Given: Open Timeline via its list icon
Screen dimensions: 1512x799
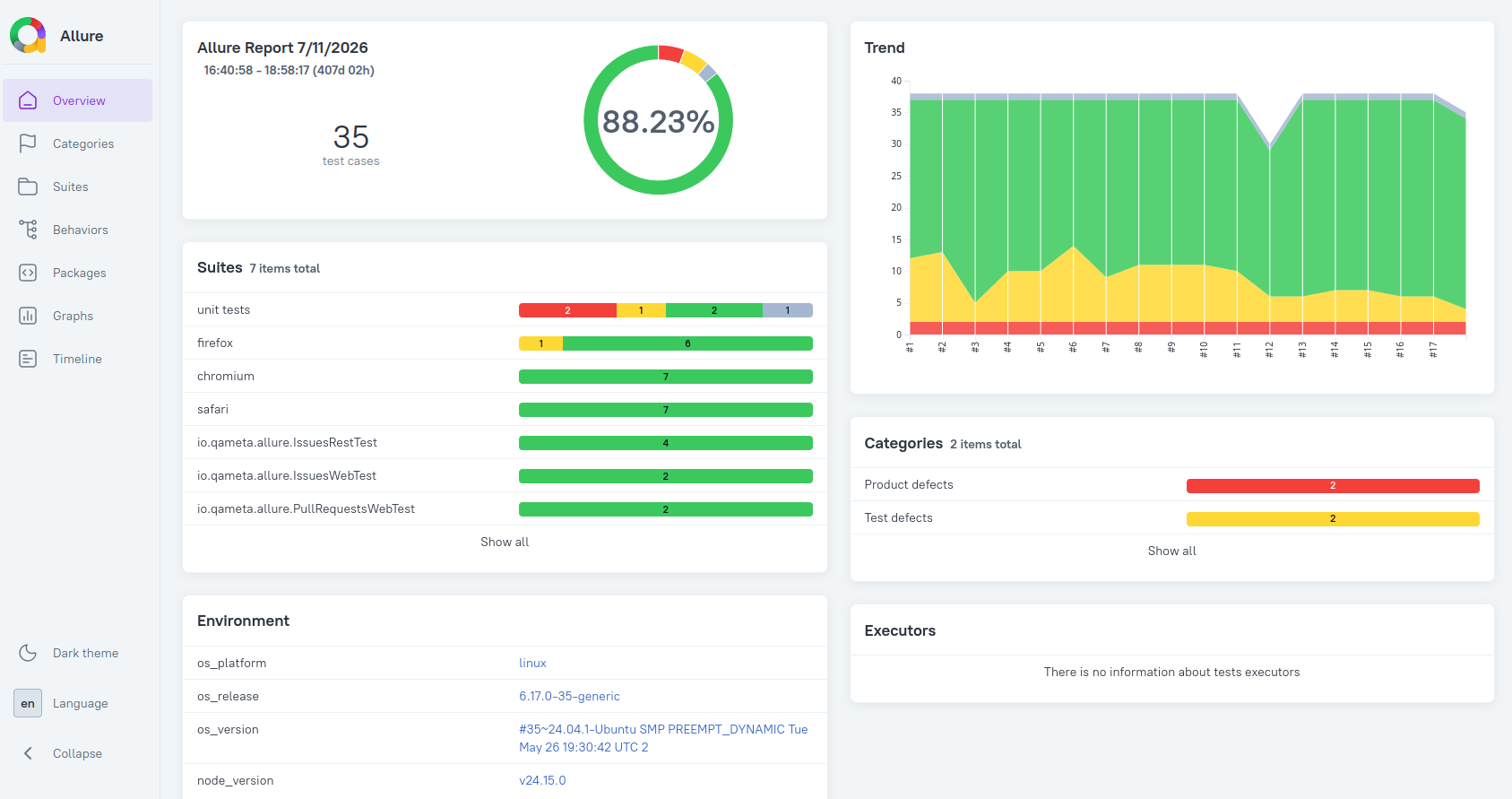Looking at the screenshot, I should [x=28, y=359].
